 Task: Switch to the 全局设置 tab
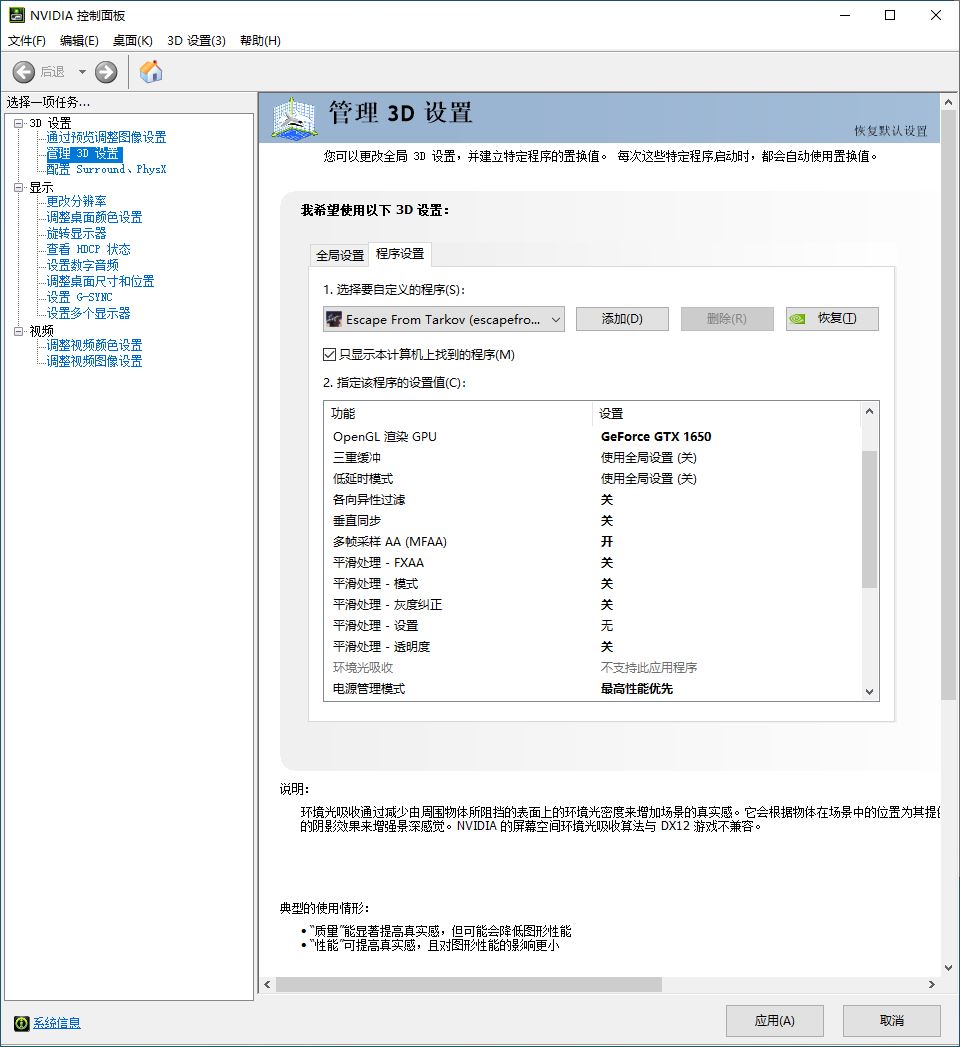click(x=340, y=255)
